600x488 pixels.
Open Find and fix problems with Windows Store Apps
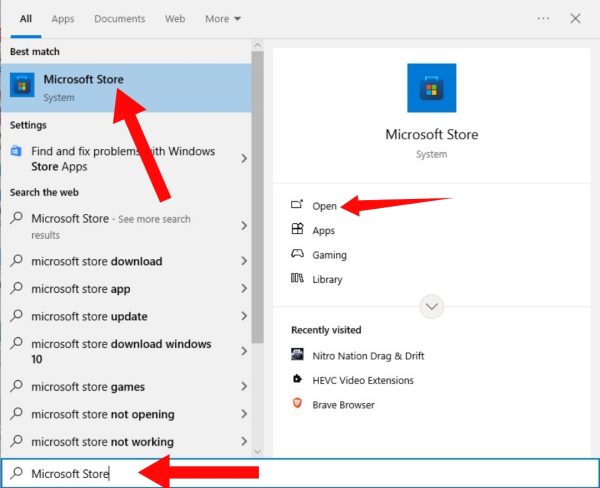(x=123, y=159)
